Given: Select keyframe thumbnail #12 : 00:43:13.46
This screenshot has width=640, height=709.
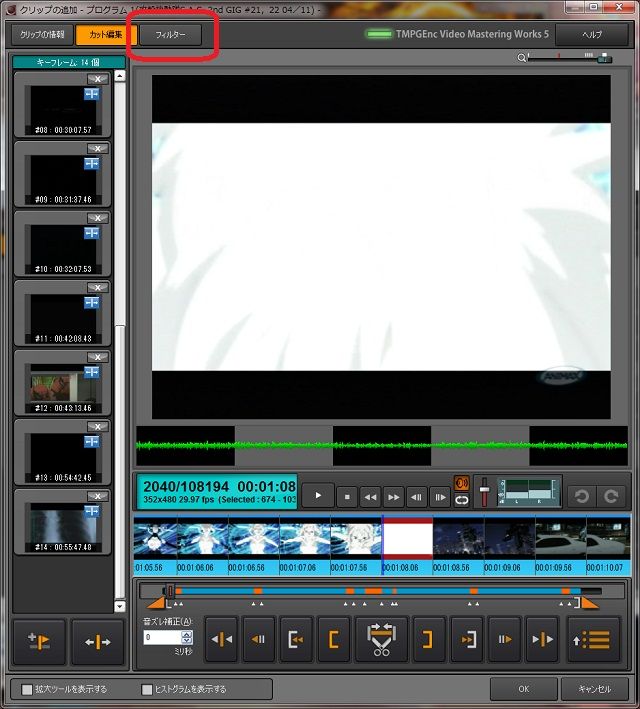Looking at the screenshot, I should tap(62, 383).
